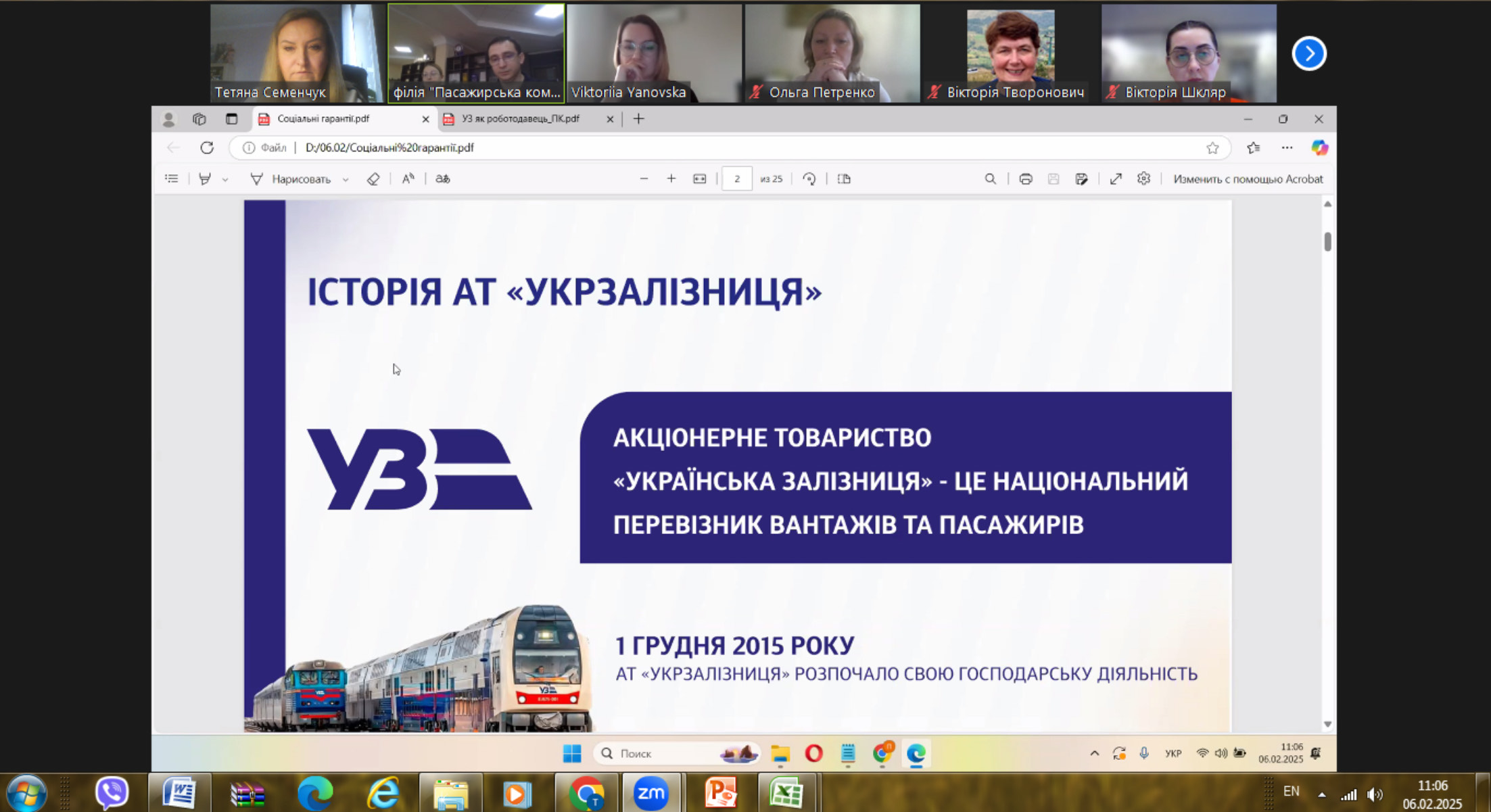Viewport: 1491px width, 812px height.
Task: Click Изменить с помощью Acrobat button
Action: tap(1248, 179)
